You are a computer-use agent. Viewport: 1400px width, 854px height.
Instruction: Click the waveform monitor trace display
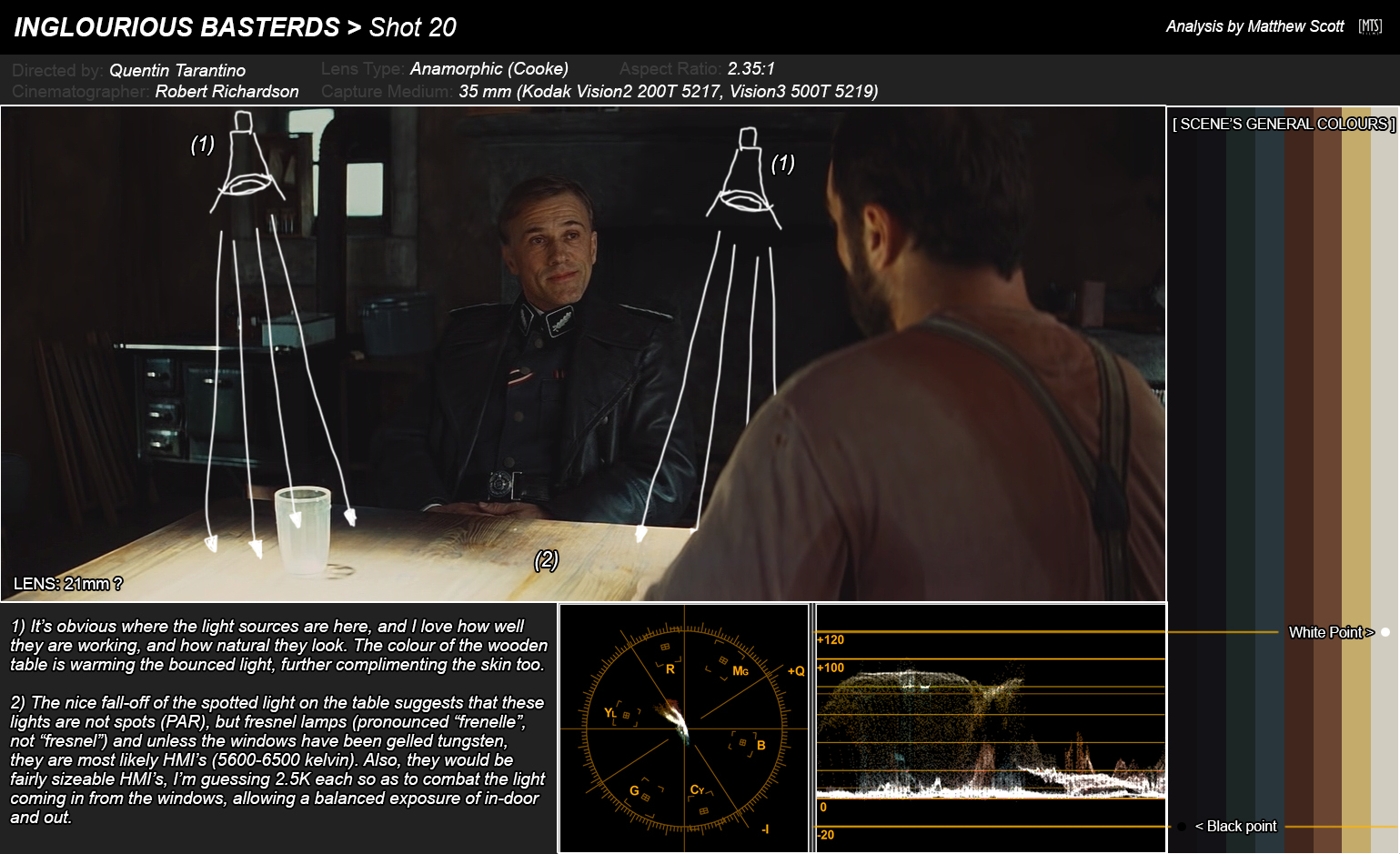click(x=991, y=728)
